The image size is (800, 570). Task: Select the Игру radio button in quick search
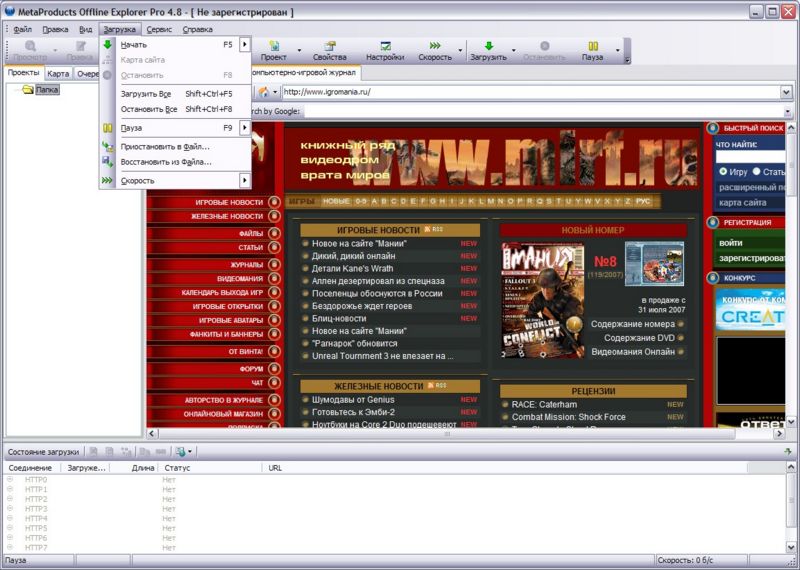[x=723, y=171]
